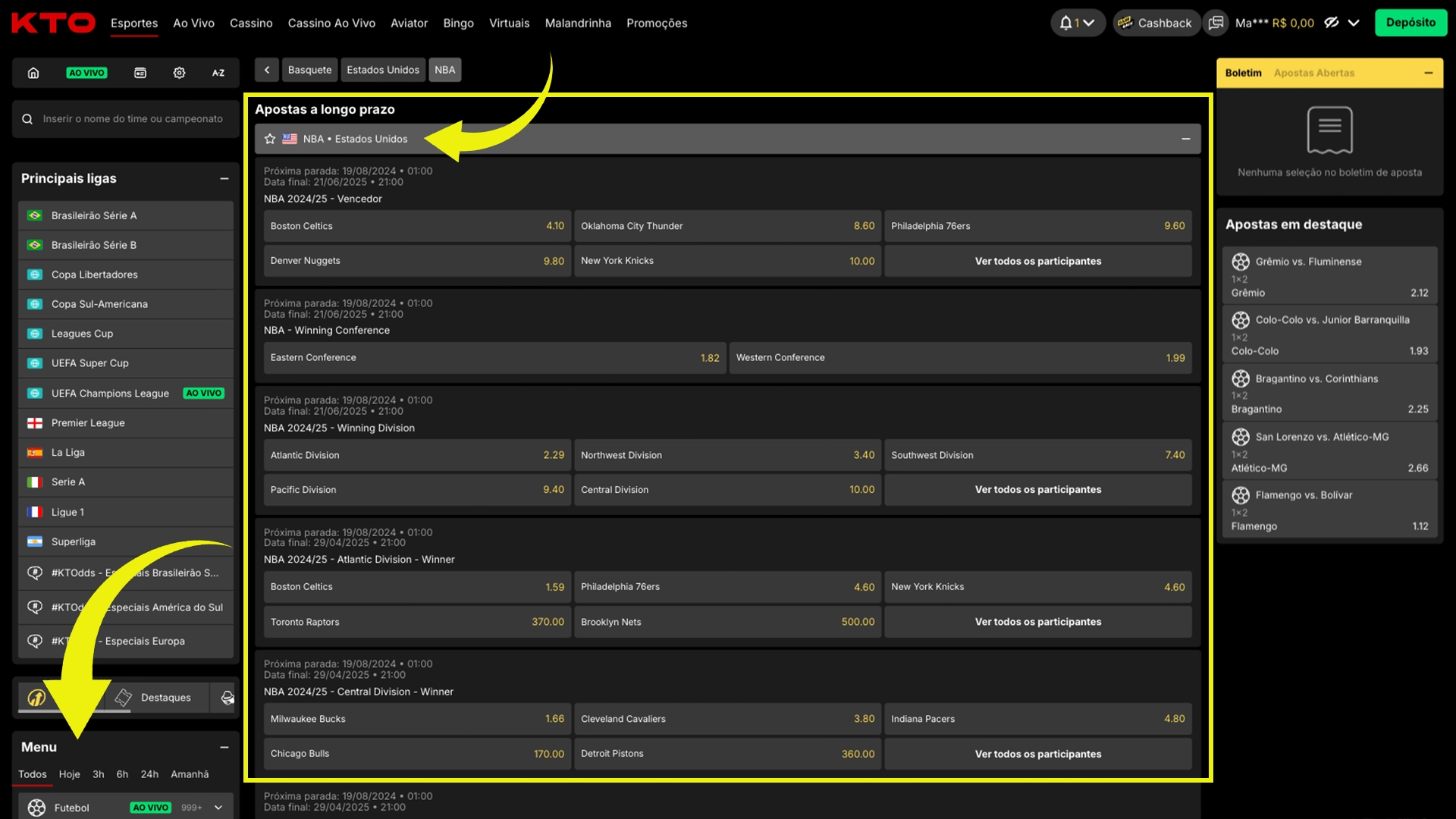This screenshot has height=819, width=1456.
Task: Expand the Futebol sport chevron
Action: click(218, 808)
